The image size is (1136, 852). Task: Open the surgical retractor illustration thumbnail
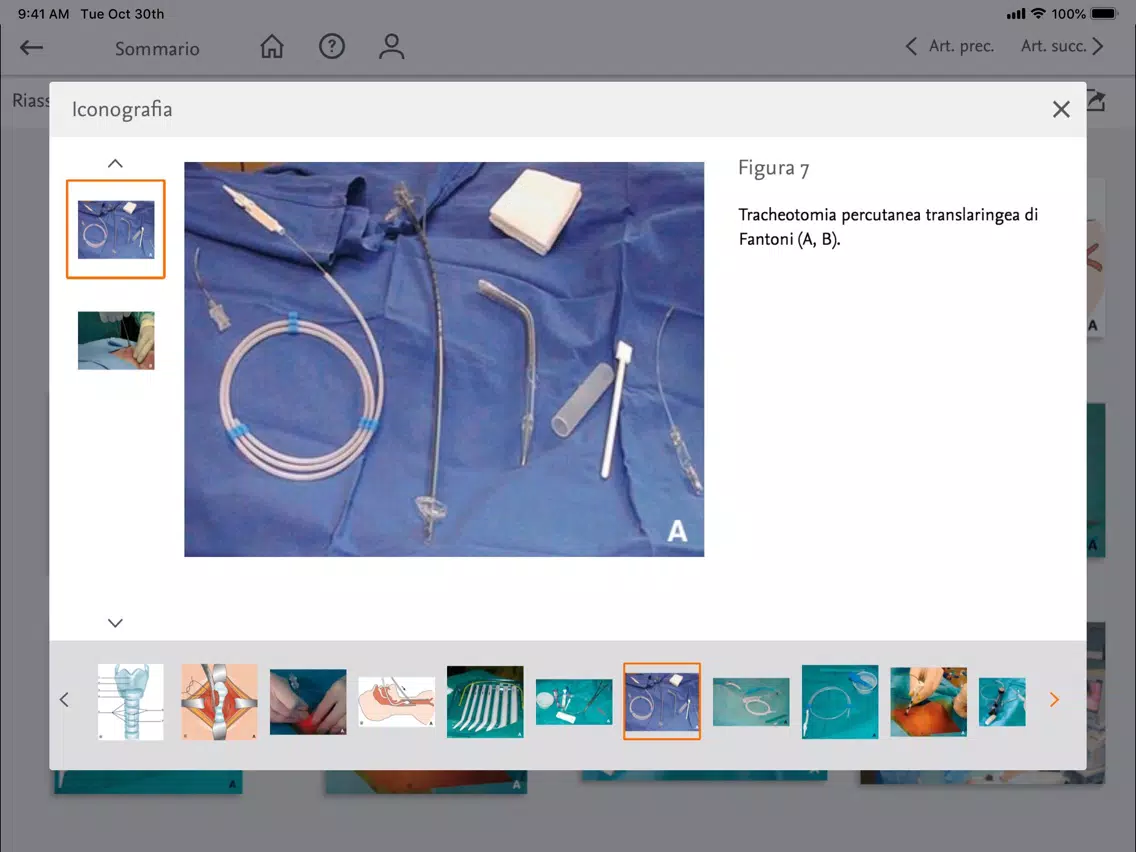click(220, 701)
